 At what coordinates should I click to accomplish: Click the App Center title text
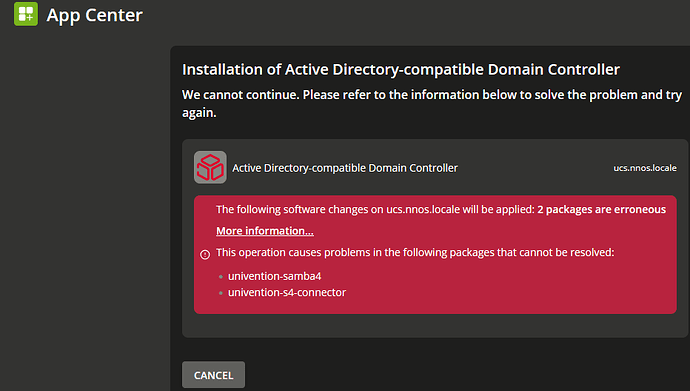95,15
